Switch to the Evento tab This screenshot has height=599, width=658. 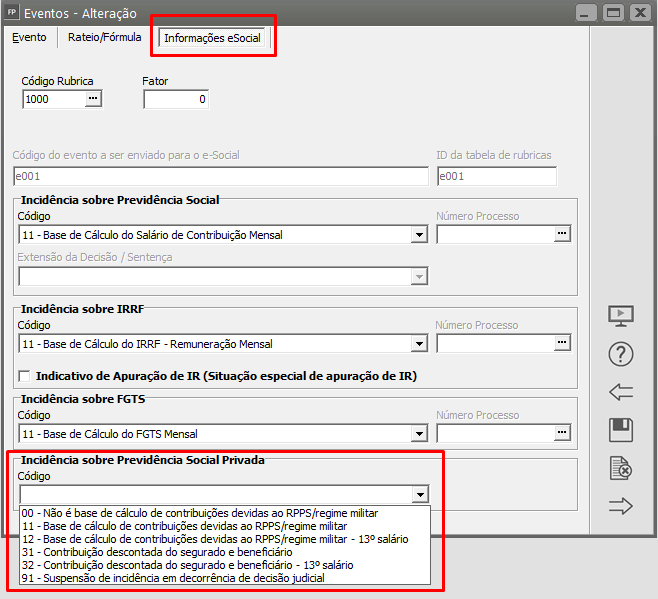point(29,37)
